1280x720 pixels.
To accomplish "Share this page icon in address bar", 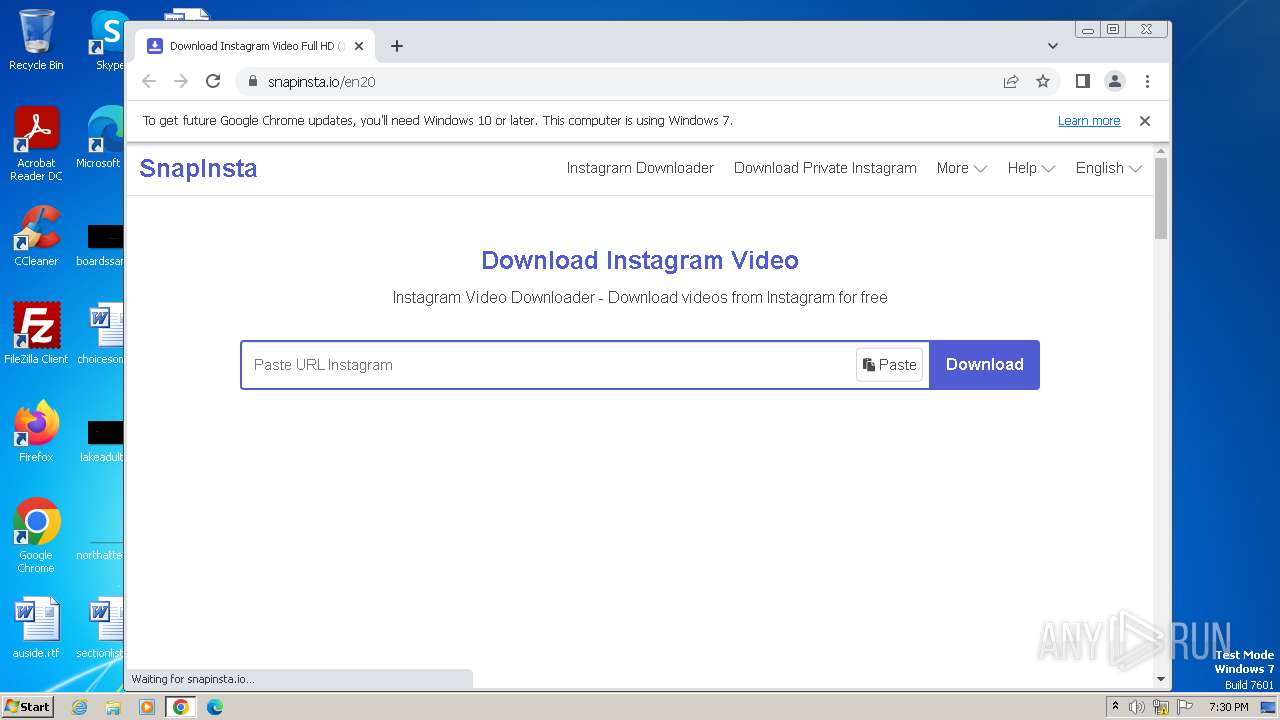I will click(1011, 82).
